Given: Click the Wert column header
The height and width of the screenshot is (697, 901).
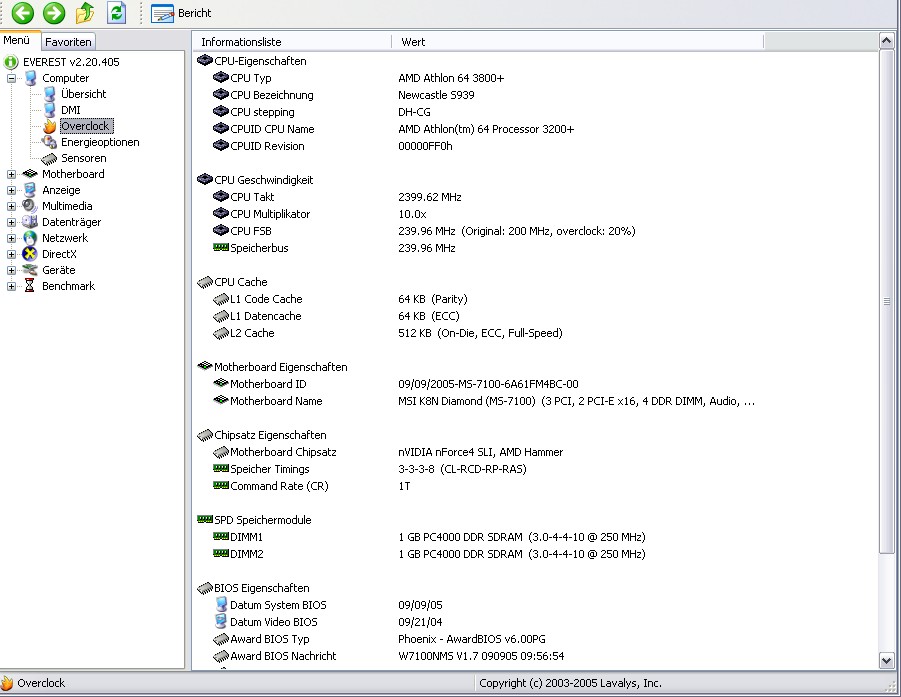Looking at the screenshot, I should (577, 42).
